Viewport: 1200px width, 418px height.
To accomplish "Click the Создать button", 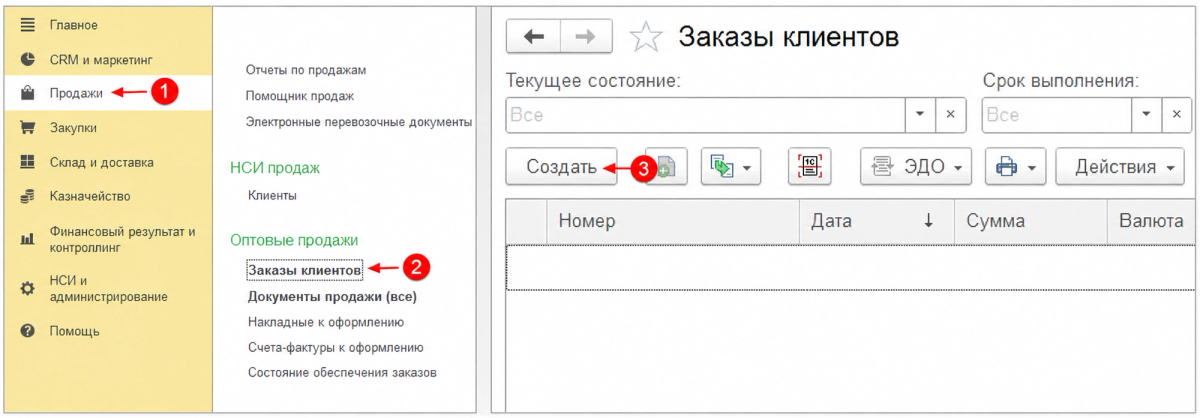I will pos(561,167).
